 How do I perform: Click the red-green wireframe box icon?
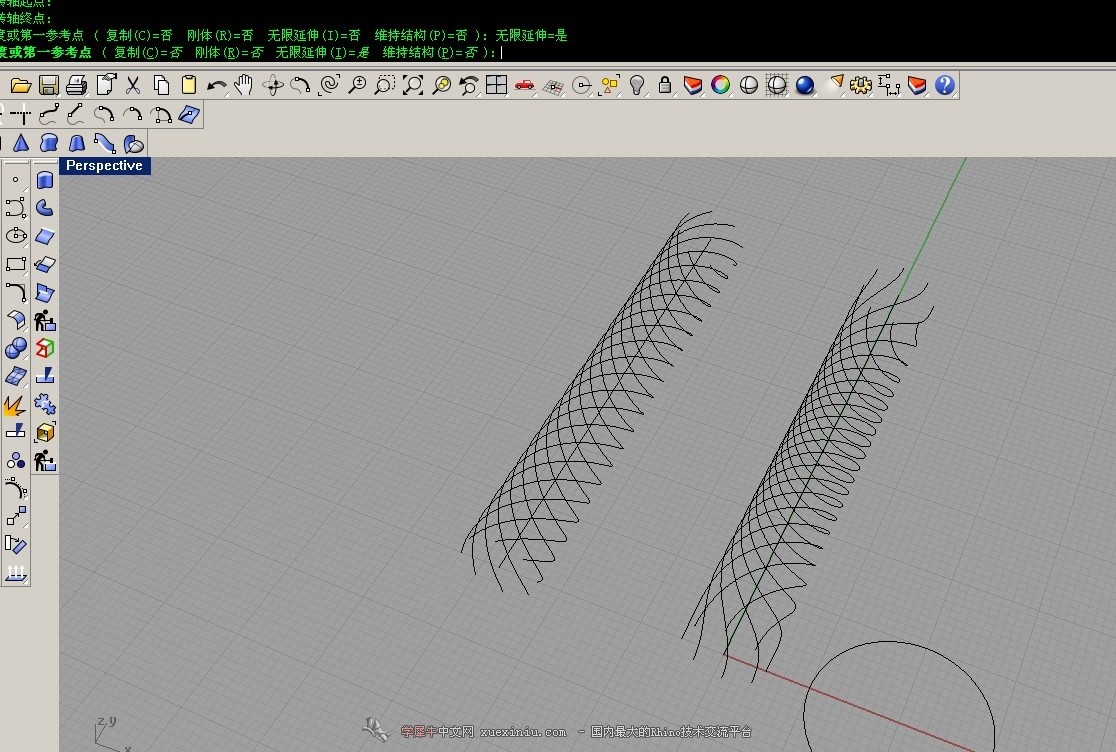click(45, 348)
